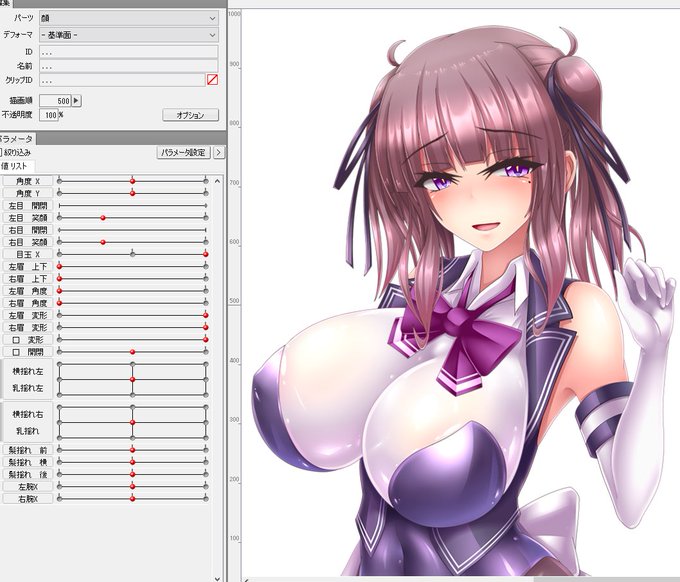
Task: Select the 左眉 上下 parameter label
Action: pyautogui.click(x=28, y=266)
